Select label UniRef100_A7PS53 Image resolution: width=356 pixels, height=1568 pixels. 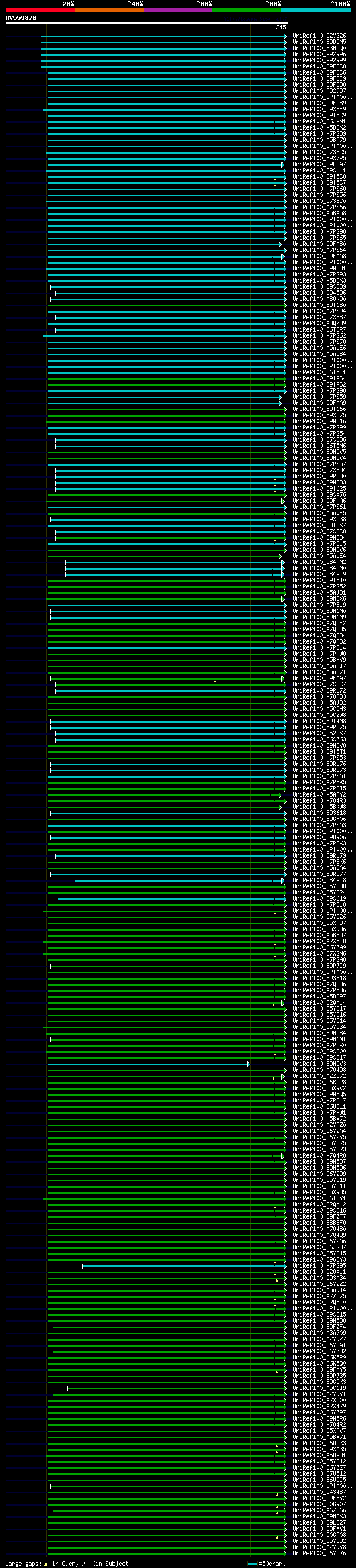[319, 758]
